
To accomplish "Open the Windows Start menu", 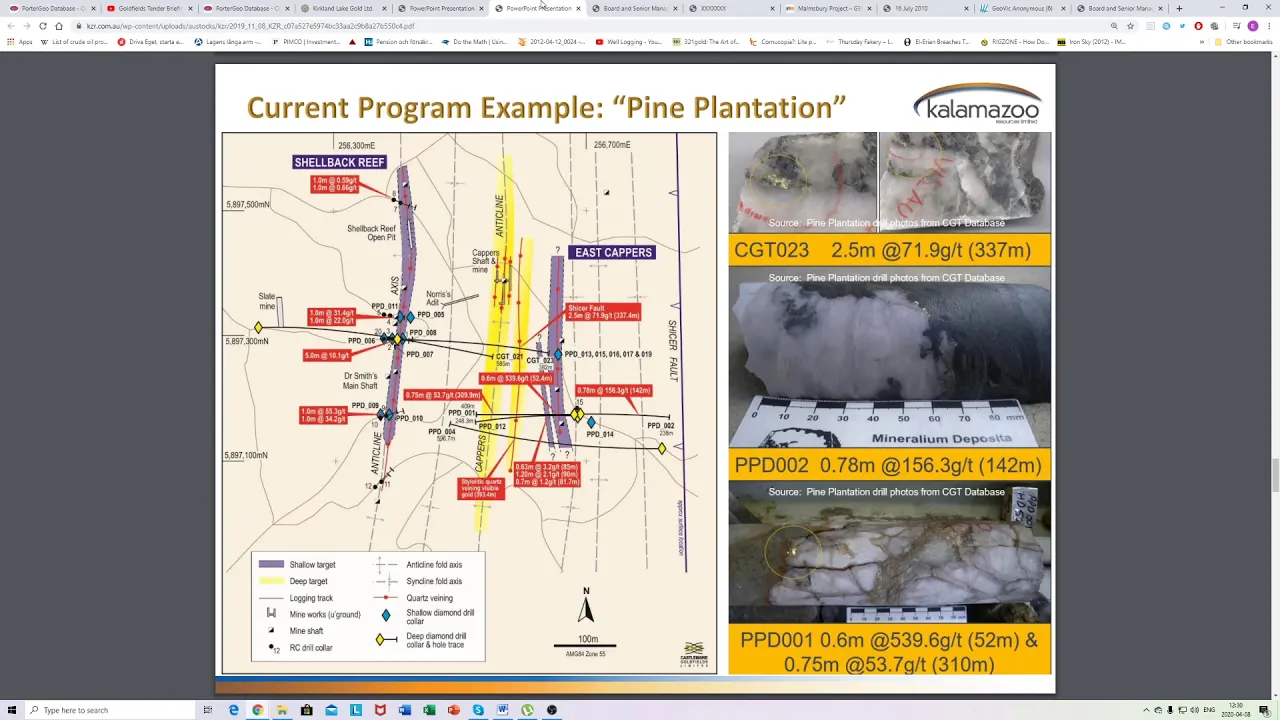I will (x=11, y=710).
